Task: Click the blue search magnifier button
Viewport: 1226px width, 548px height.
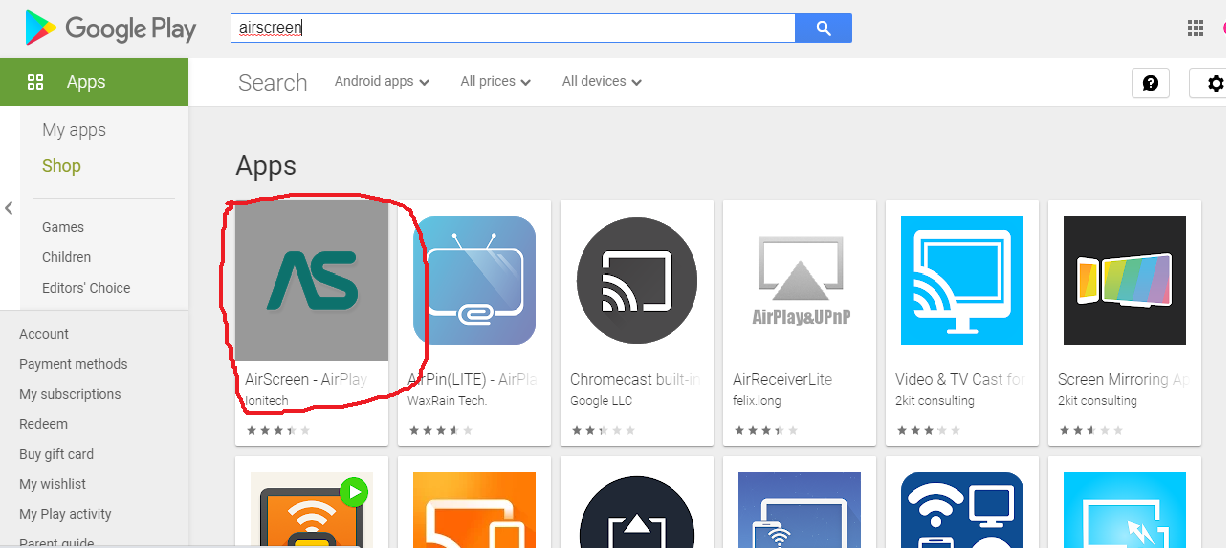Action: coord(823,28)
